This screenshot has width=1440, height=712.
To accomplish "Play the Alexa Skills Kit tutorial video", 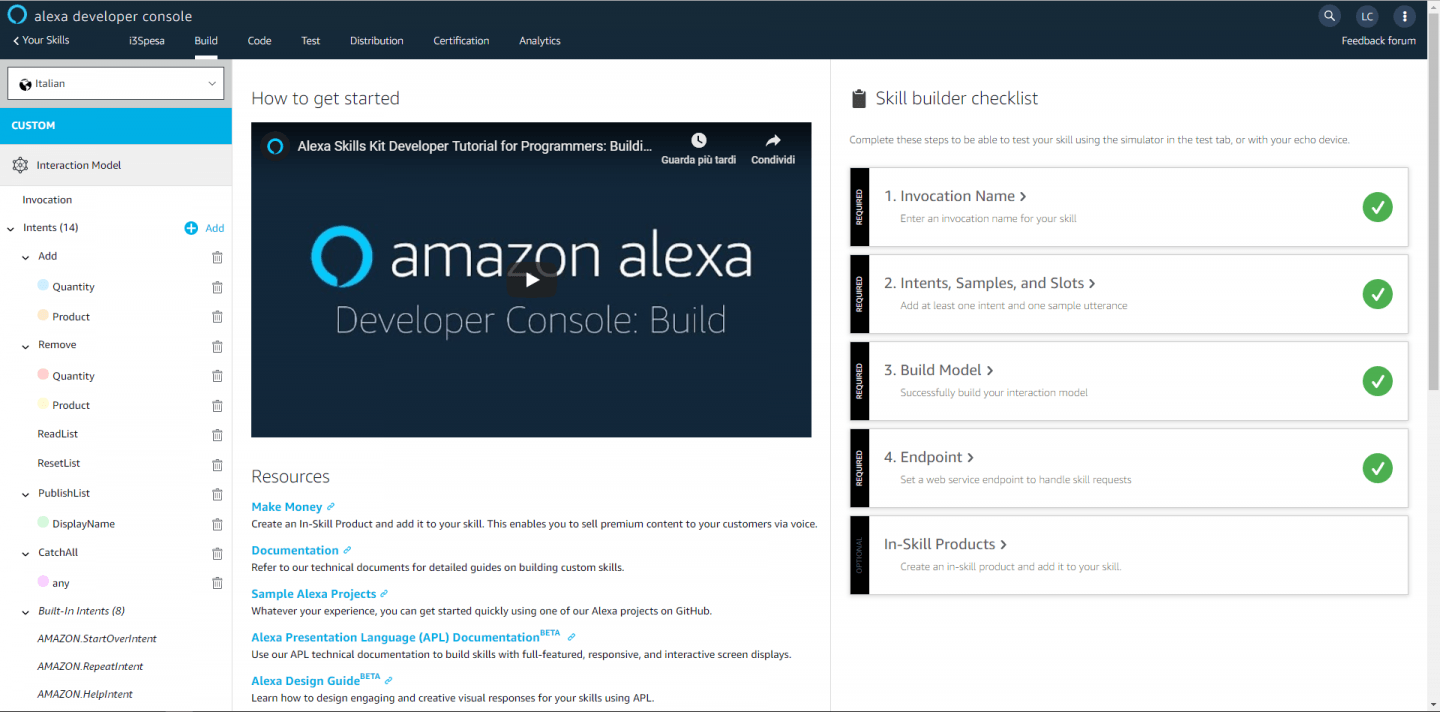I will (531, 280).
